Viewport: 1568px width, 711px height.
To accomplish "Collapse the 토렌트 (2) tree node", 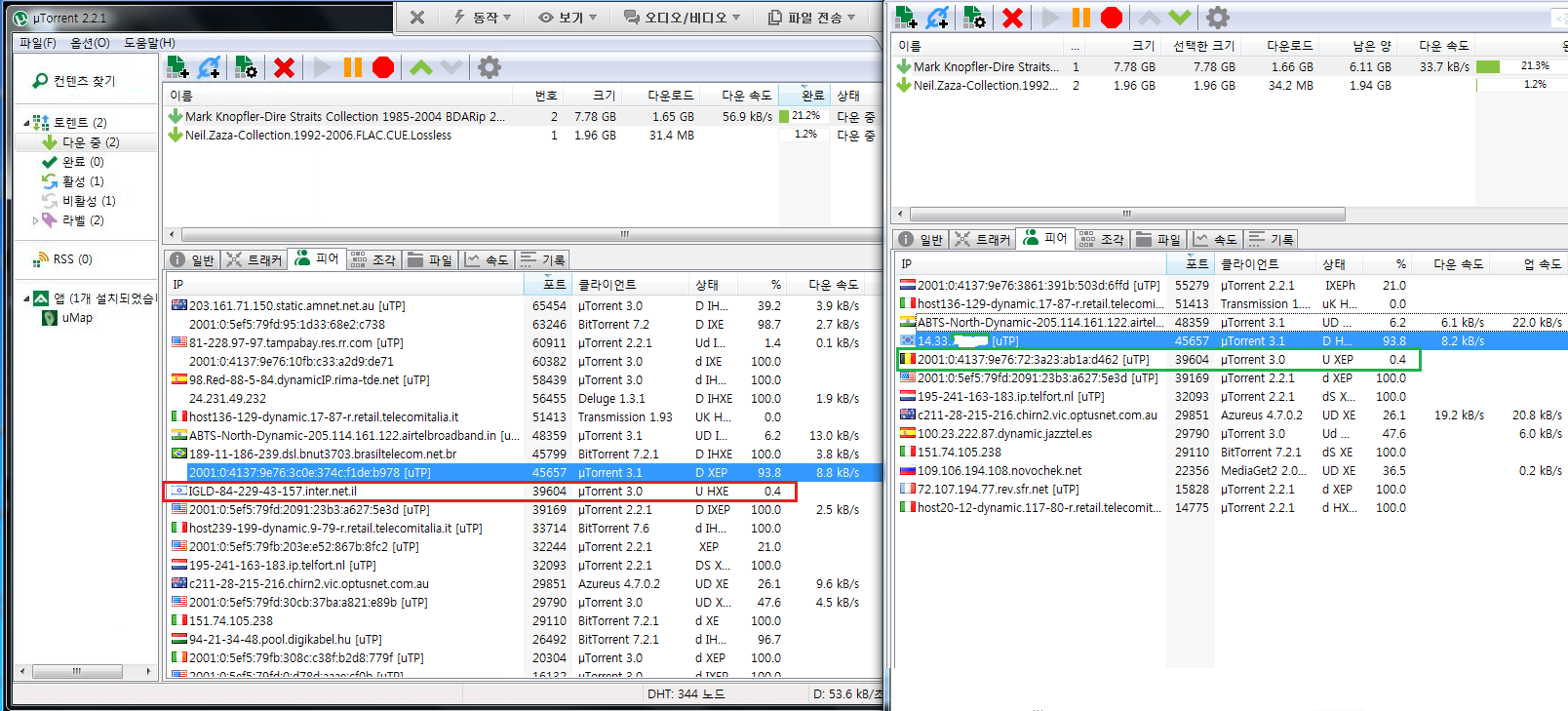I will tap(26, 123).
